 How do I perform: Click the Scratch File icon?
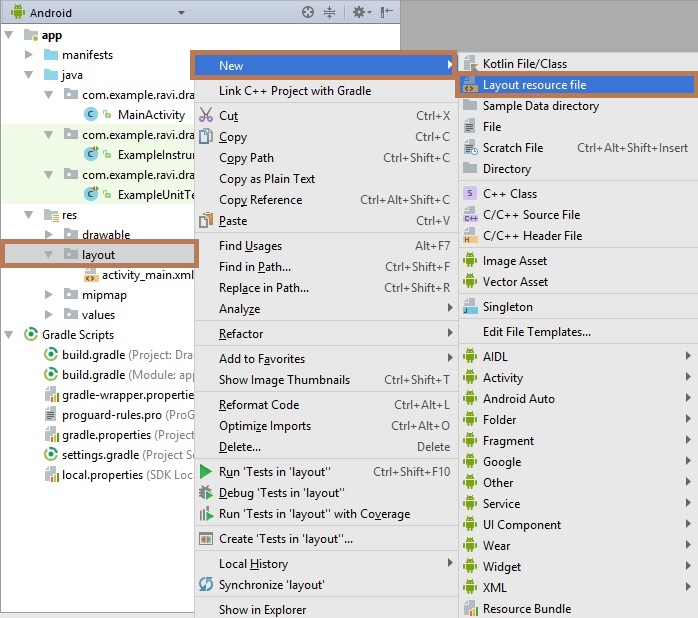[471, 147]
